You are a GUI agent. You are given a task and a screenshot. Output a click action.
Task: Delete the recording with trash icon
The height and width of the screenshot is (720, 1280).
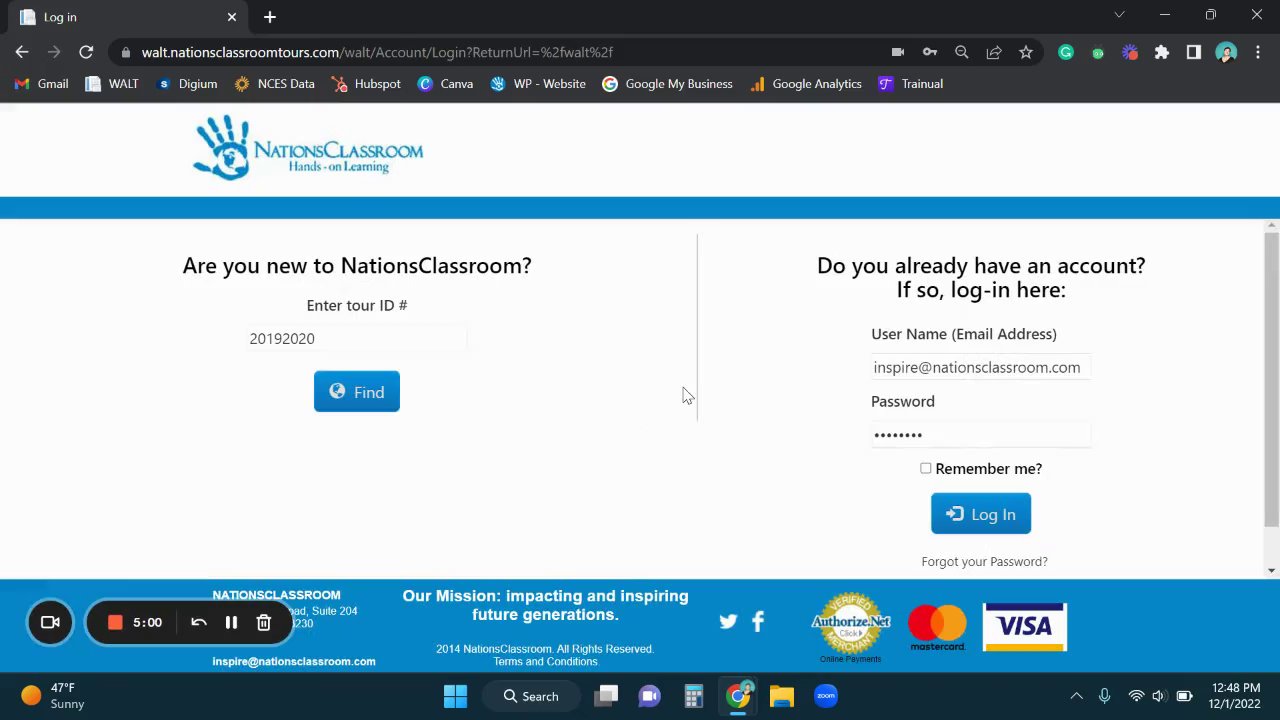click(264, 622)
